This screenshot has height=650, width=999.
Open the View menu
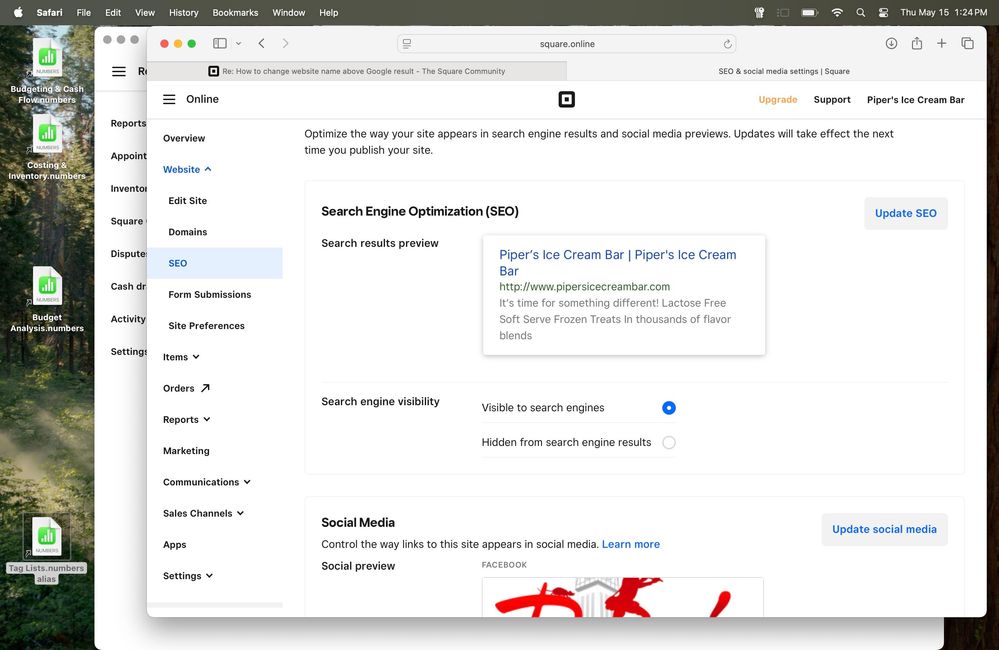click(145, 12)
